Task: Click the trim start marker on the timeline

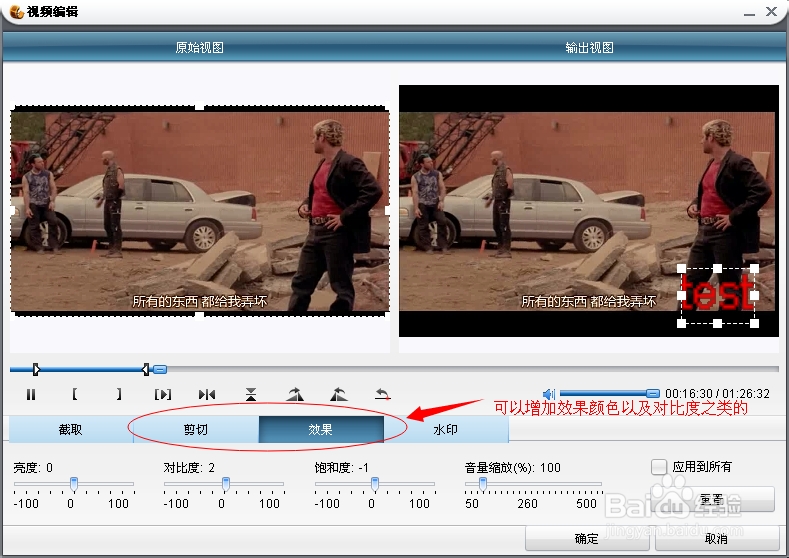Action: click(x=36, y=370)
